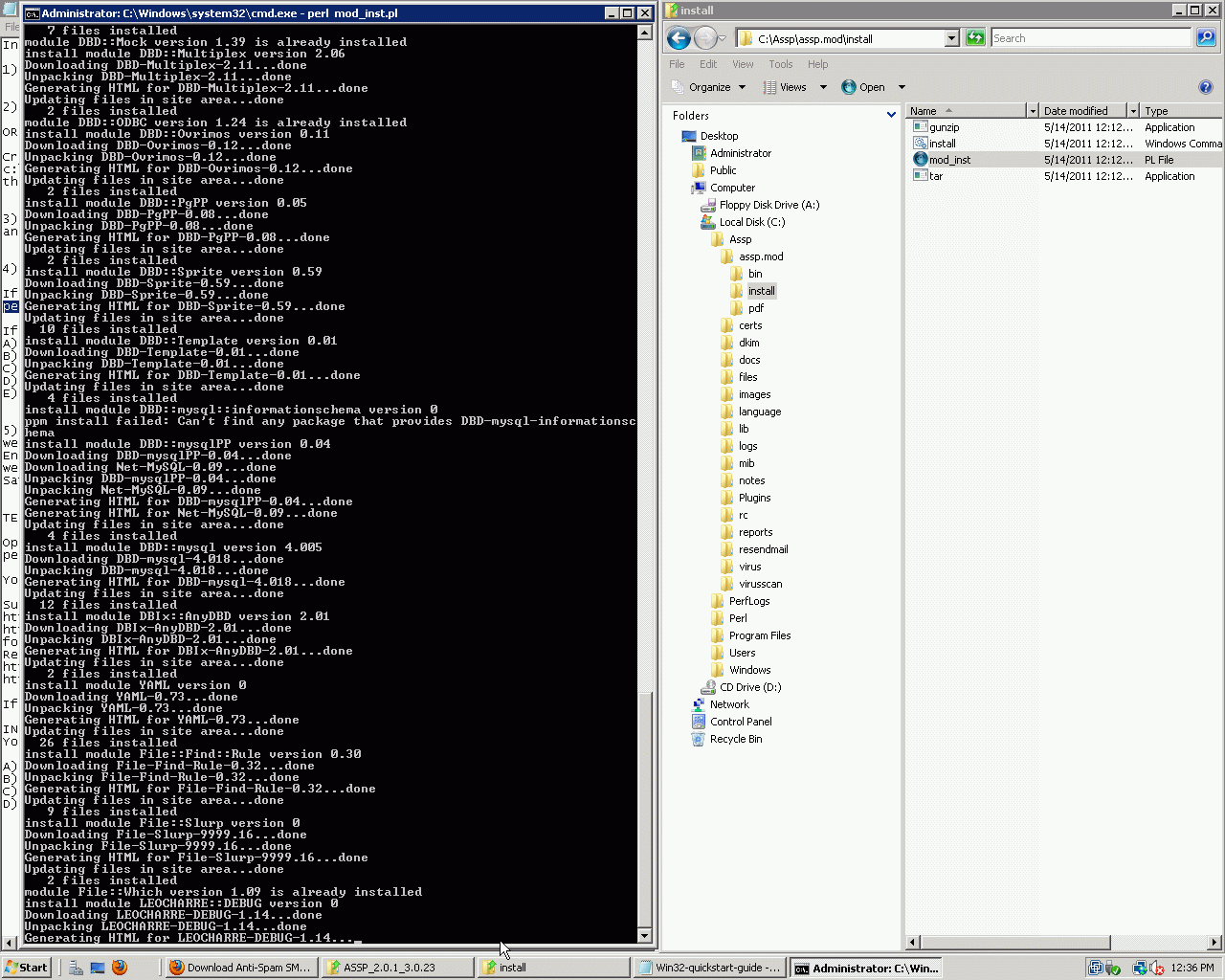Switch to Download Anti-Spam SM... taskbar button
This screenshot has height=980, width=1225.
point(240,968)
